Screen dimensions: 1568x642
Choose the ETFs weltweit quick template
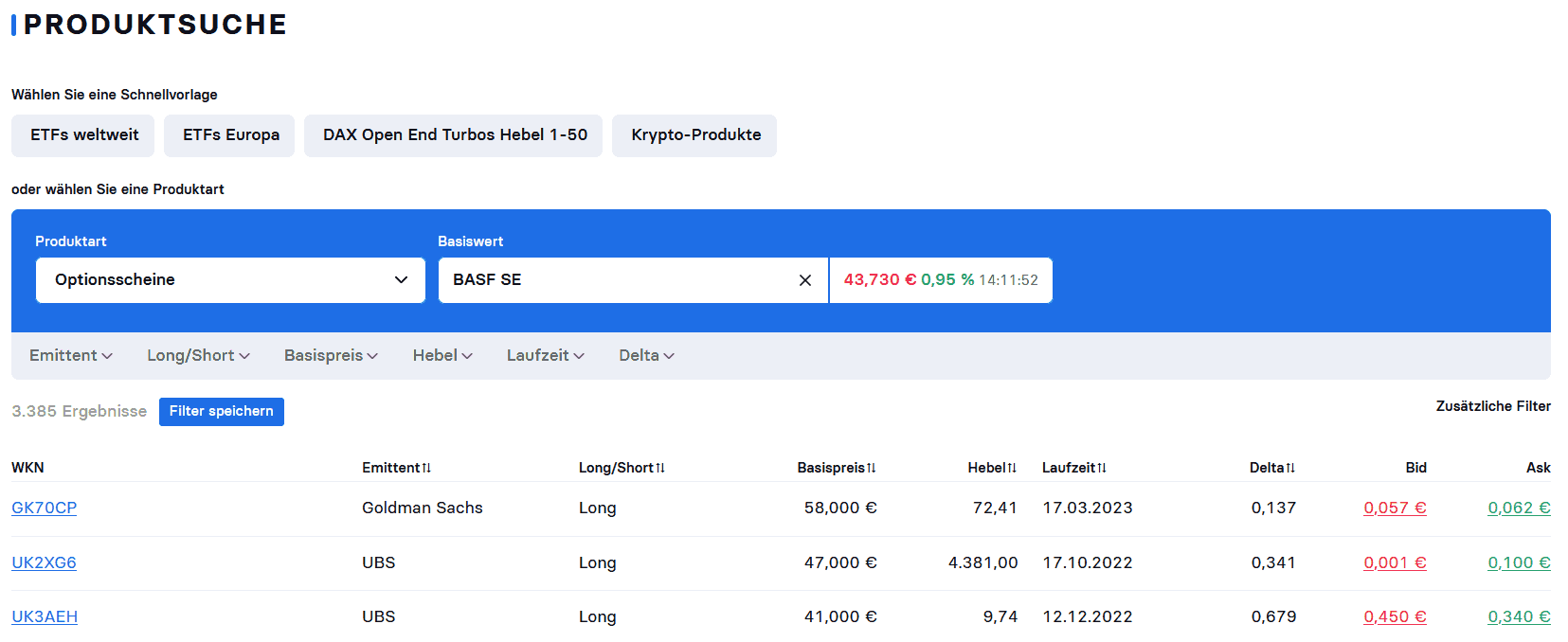84,135
